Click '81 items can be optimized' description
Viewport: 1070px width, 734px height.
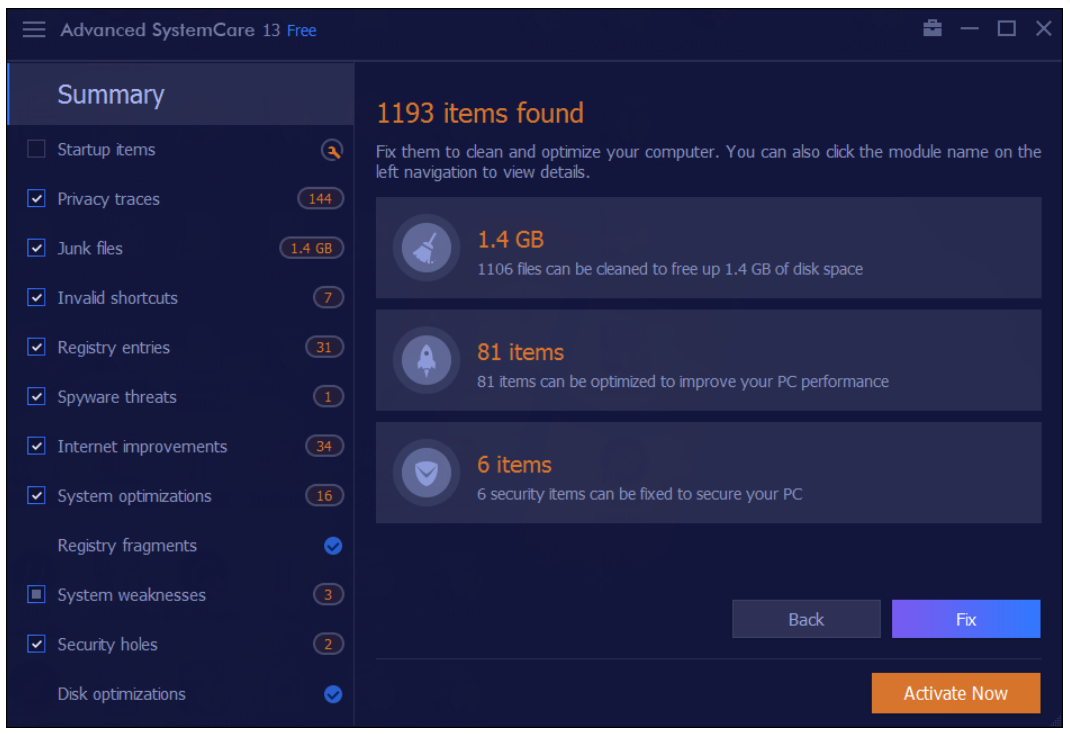(x=682, y=382)
